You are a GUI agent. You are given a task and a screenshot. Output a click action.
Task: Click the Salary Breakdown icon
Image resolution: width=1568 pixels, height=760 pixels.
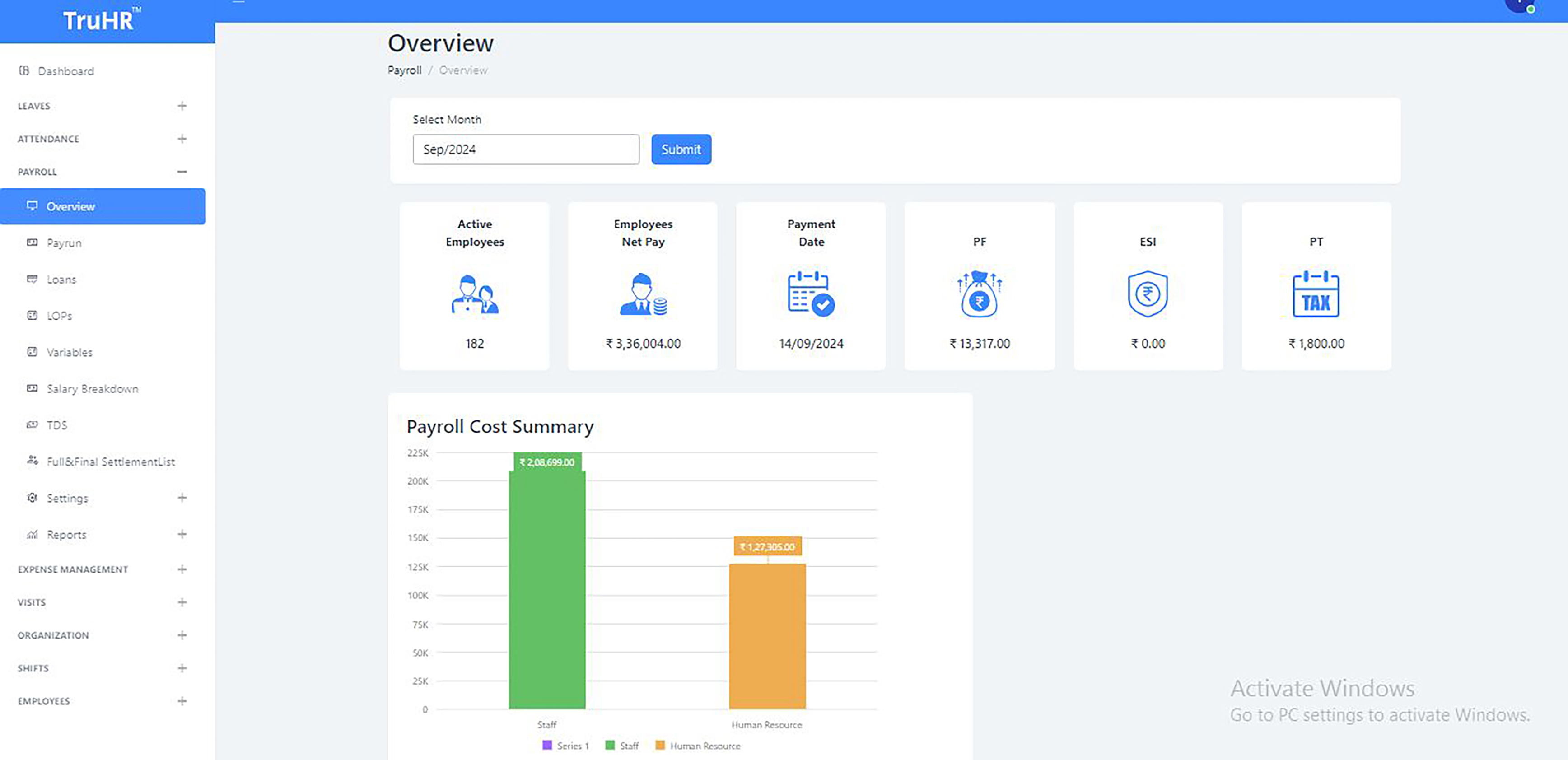coord(32,388)
